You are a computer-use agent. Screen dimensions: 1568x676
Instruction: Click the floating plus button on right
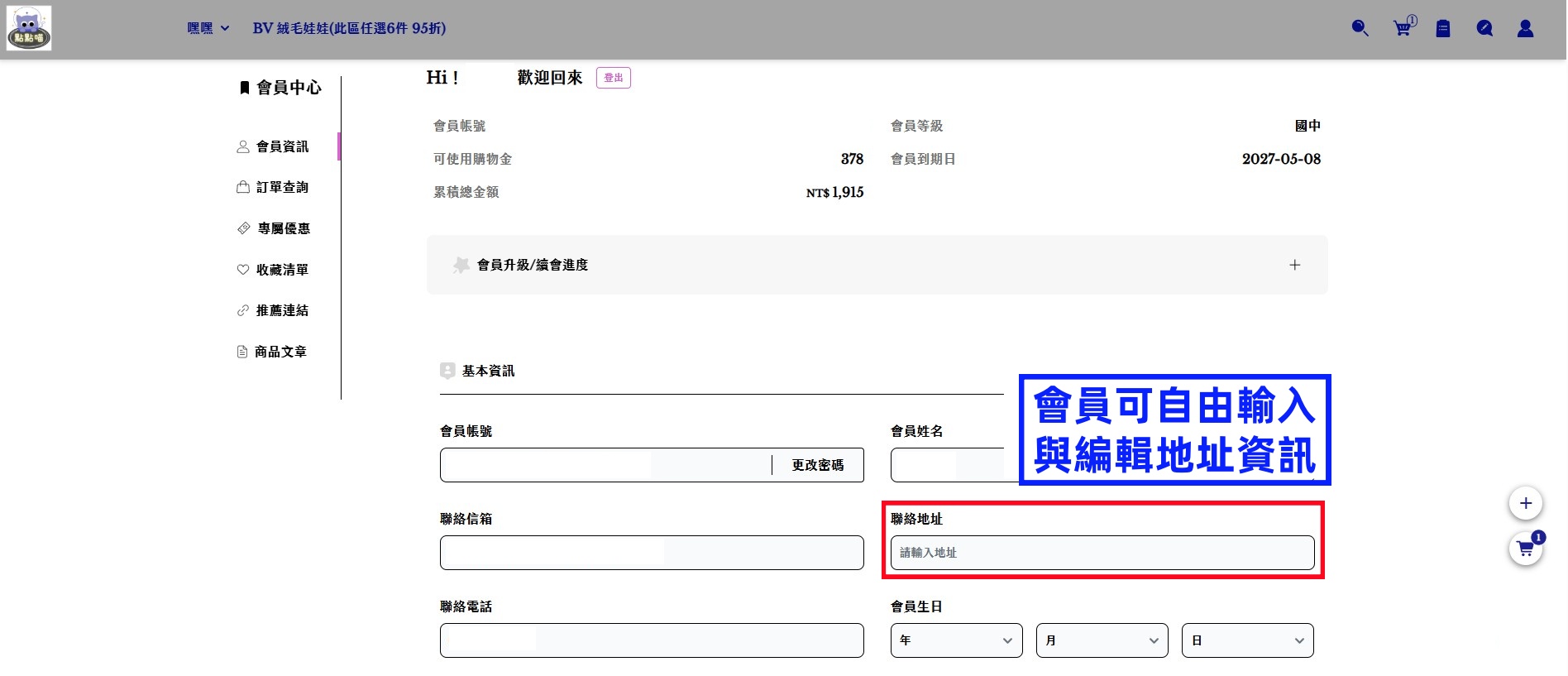[1526, 503]
